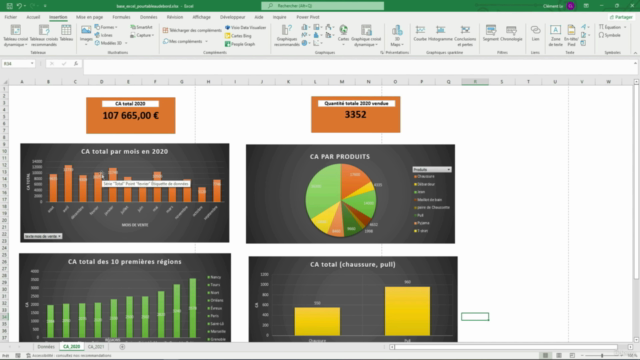Switch to the CA_2021 sheet tab

96,347
